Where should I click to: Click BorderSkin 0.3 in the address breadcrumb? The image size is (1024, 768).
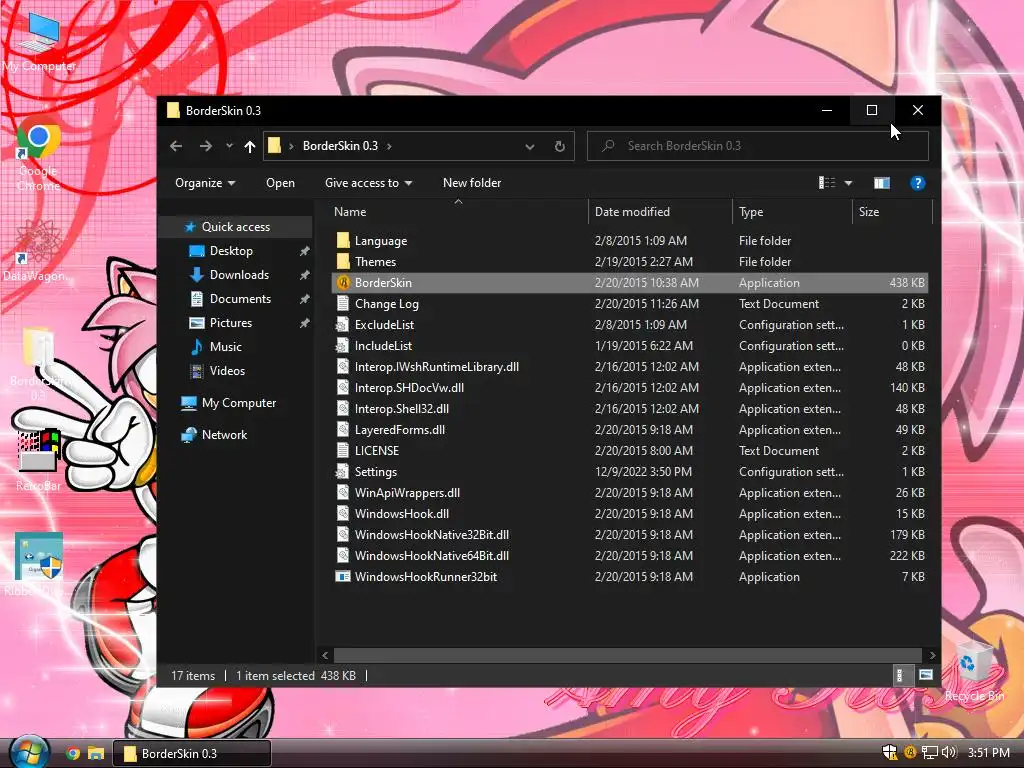tap(340, 146)
